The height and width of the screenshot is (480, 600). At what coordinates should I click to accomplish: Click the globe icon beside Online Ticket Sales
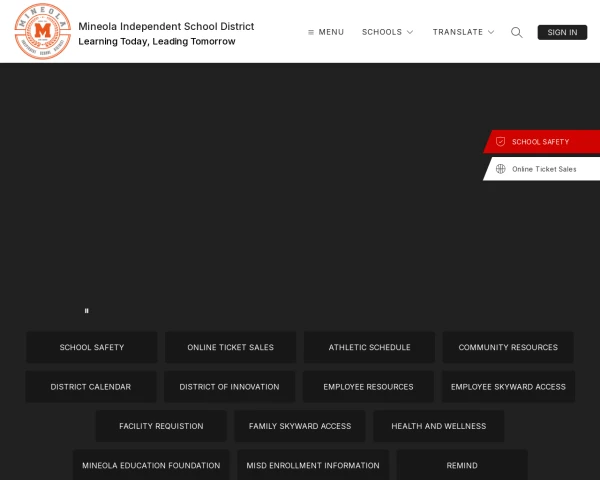[x=500, y=169]
